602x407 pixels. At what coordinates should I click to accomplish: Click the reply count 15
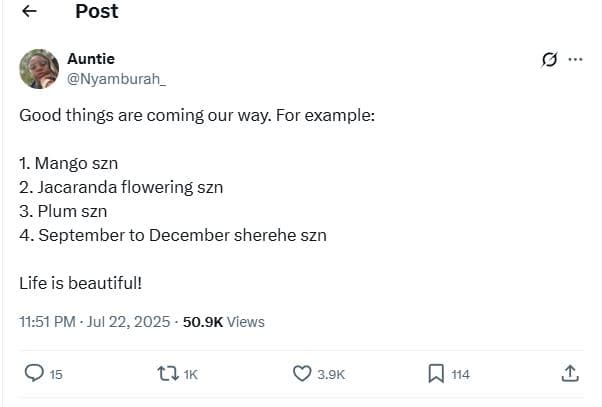click(56, 374)
